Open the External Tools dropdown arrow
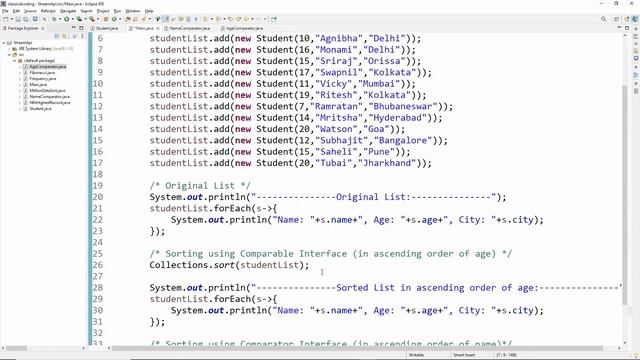 98,19
